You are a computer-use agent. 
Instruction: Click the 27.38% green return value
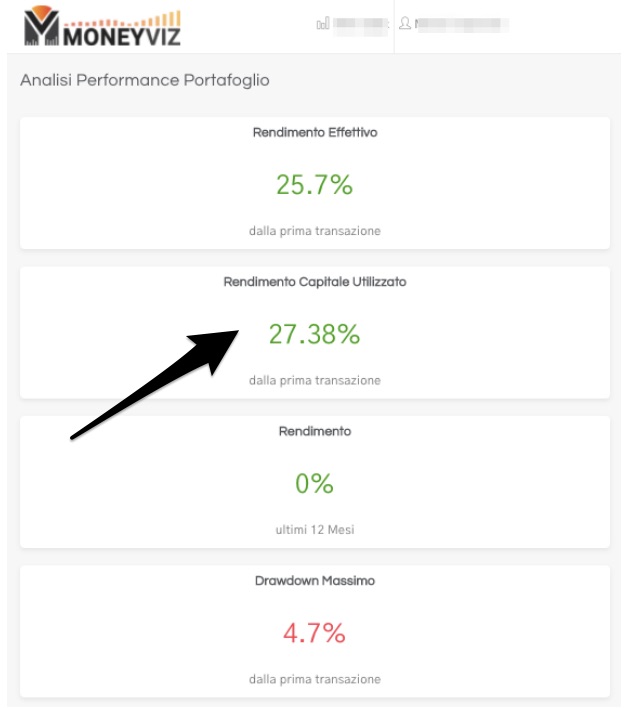315,334
